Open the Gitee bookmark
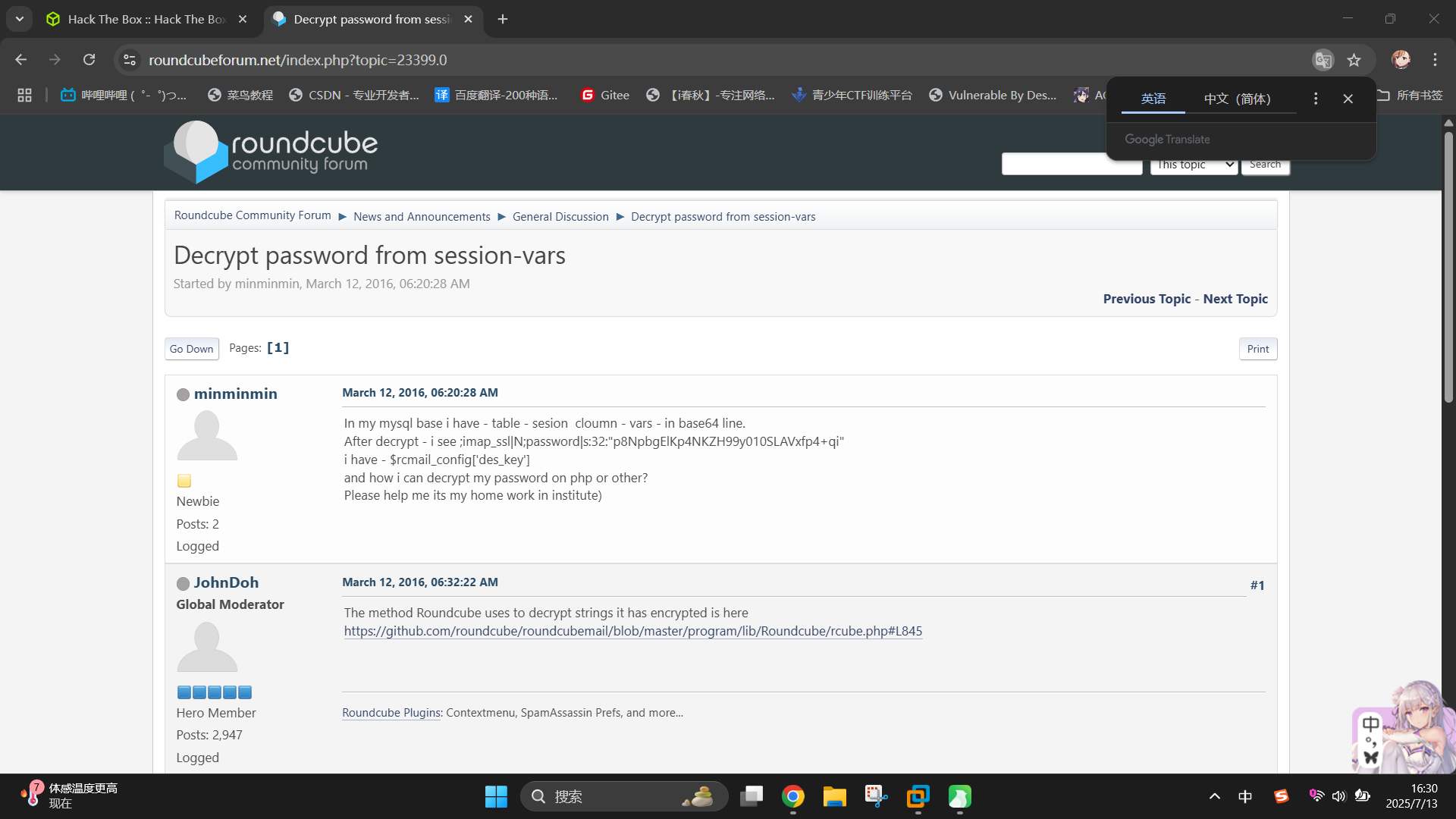The width and height of the screenshot is (1456, 819). (x=605, y=95)
